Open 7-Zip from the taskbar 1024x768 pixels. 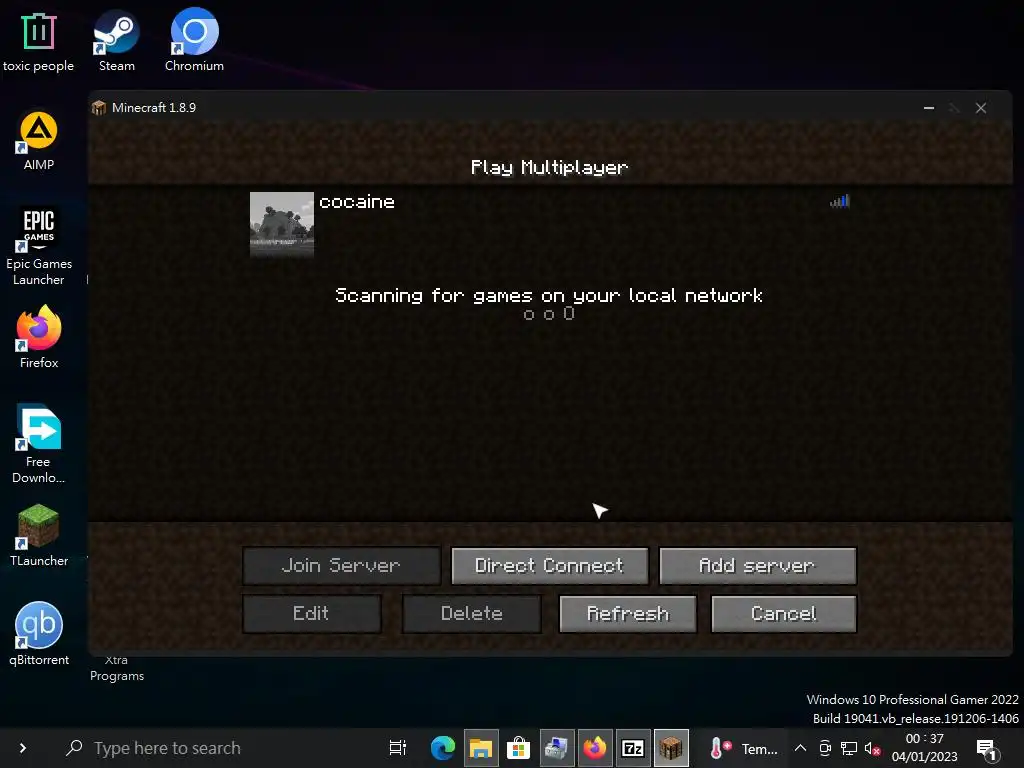pos(632,748)
